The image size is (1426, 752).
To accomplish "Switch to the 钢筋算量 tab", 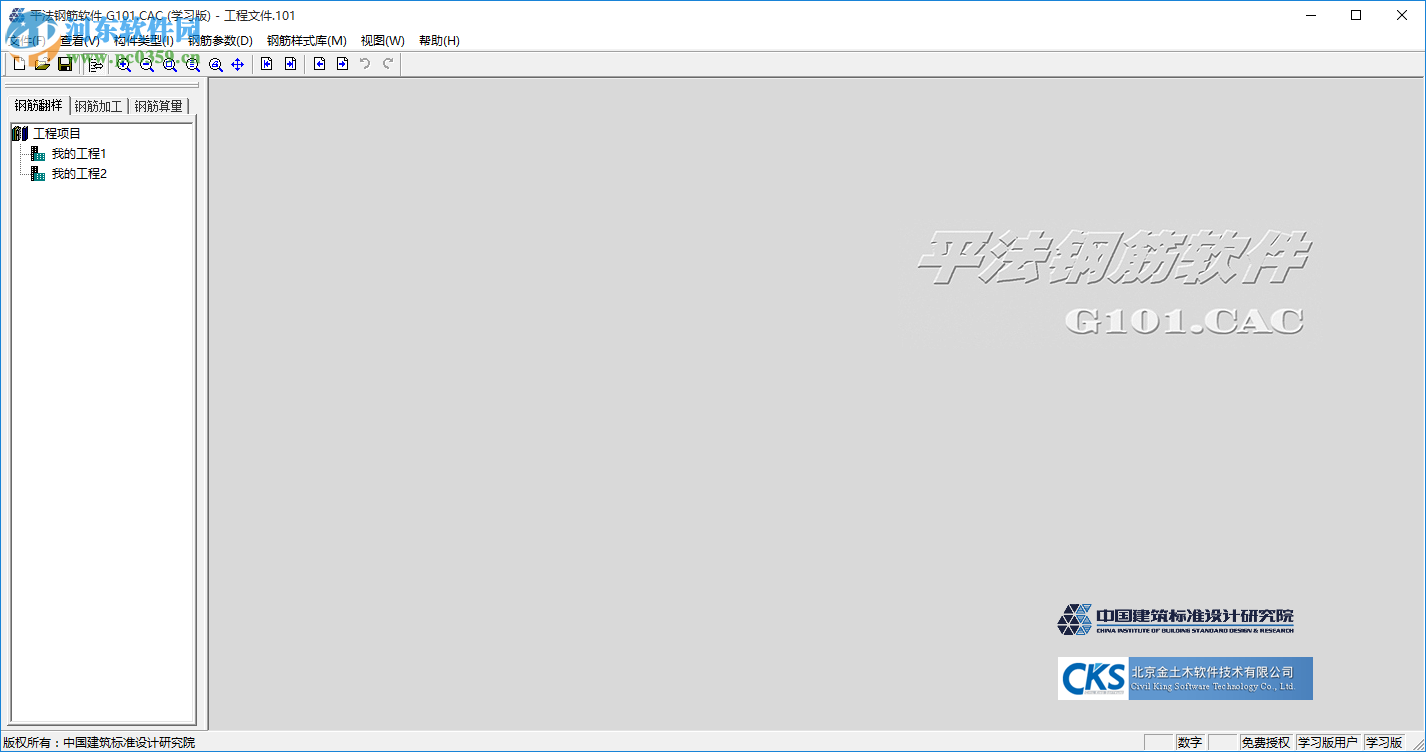I will pyautogui.click(x=158, y=106).
